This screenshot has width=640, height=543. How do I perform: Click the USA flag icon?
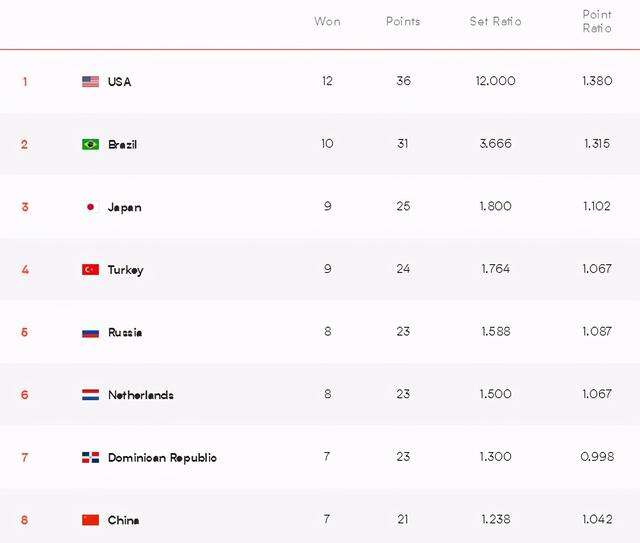pyautogui.click(x=90, y=82)
